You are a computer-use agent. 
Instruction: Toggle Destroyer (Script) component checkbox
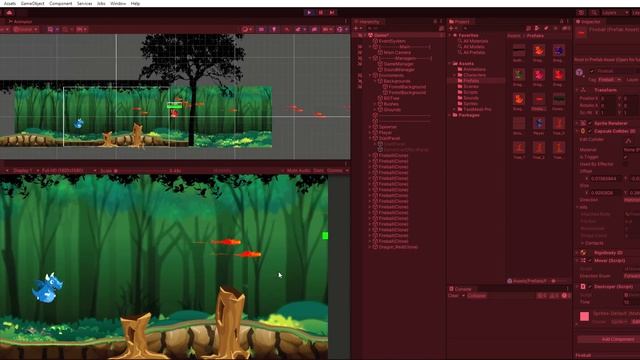[x=590, y=287]
